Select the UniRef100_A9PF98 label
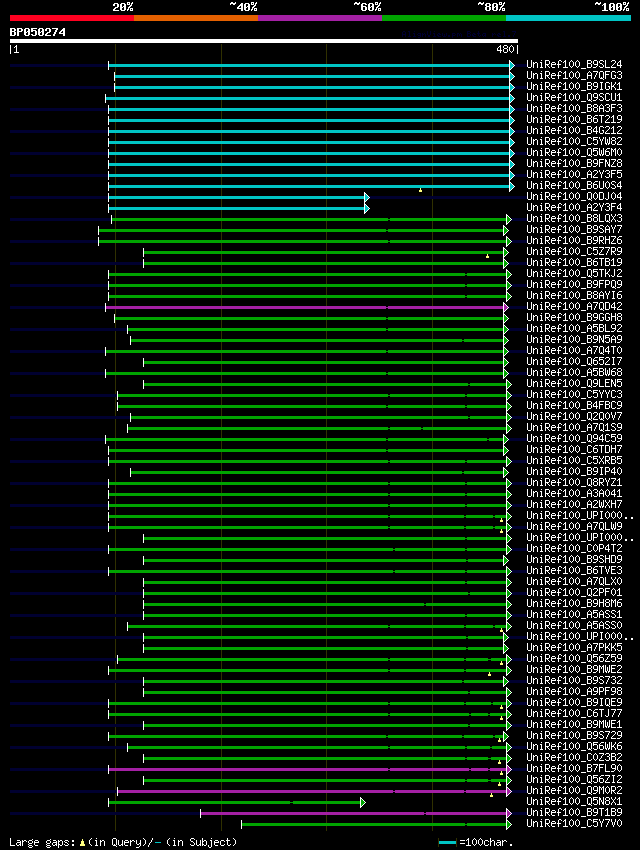Image resolution: width=640 pixels, height=850 pixels. pos(574,691)
